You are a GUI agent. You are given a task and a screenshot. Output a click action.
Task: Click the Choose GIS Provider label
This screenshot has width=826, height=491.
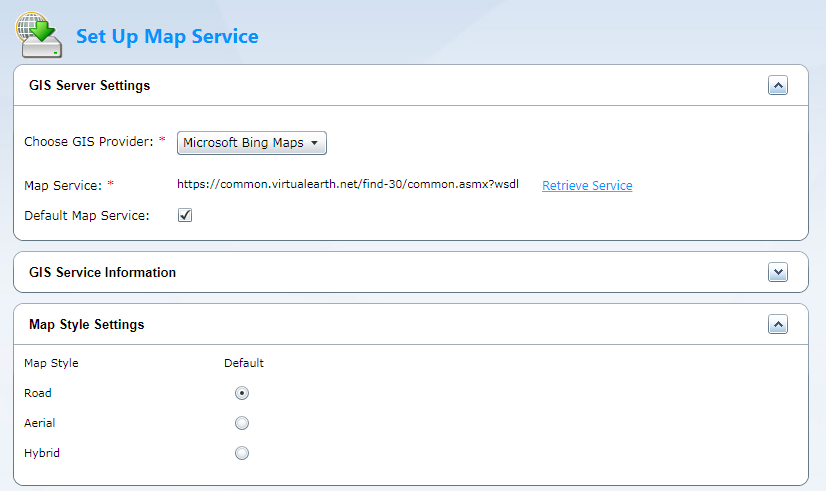pyautogui.click(x=88, y=142)
